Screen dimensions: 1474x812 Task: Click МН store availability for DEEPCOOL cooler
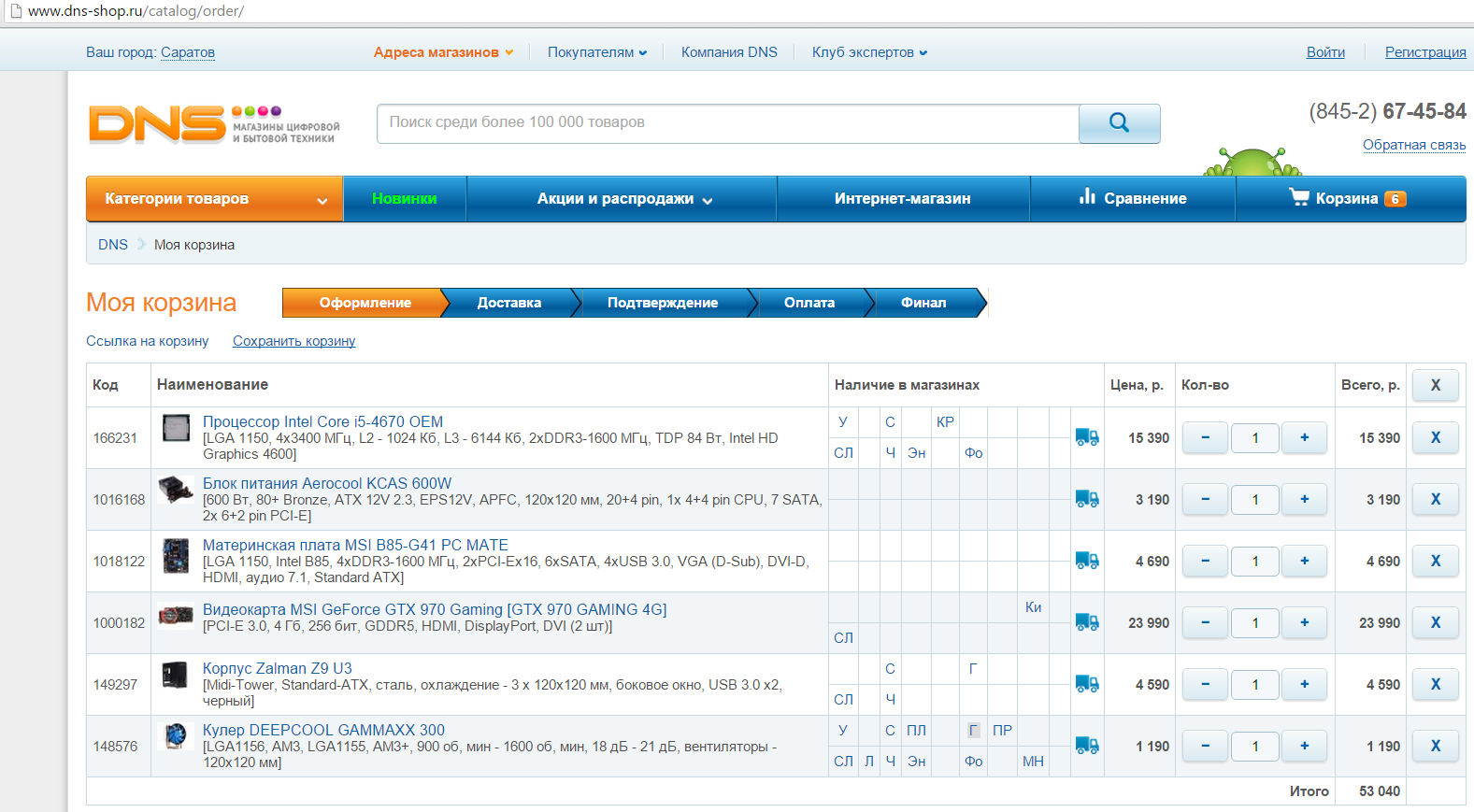pos(1033,762)
